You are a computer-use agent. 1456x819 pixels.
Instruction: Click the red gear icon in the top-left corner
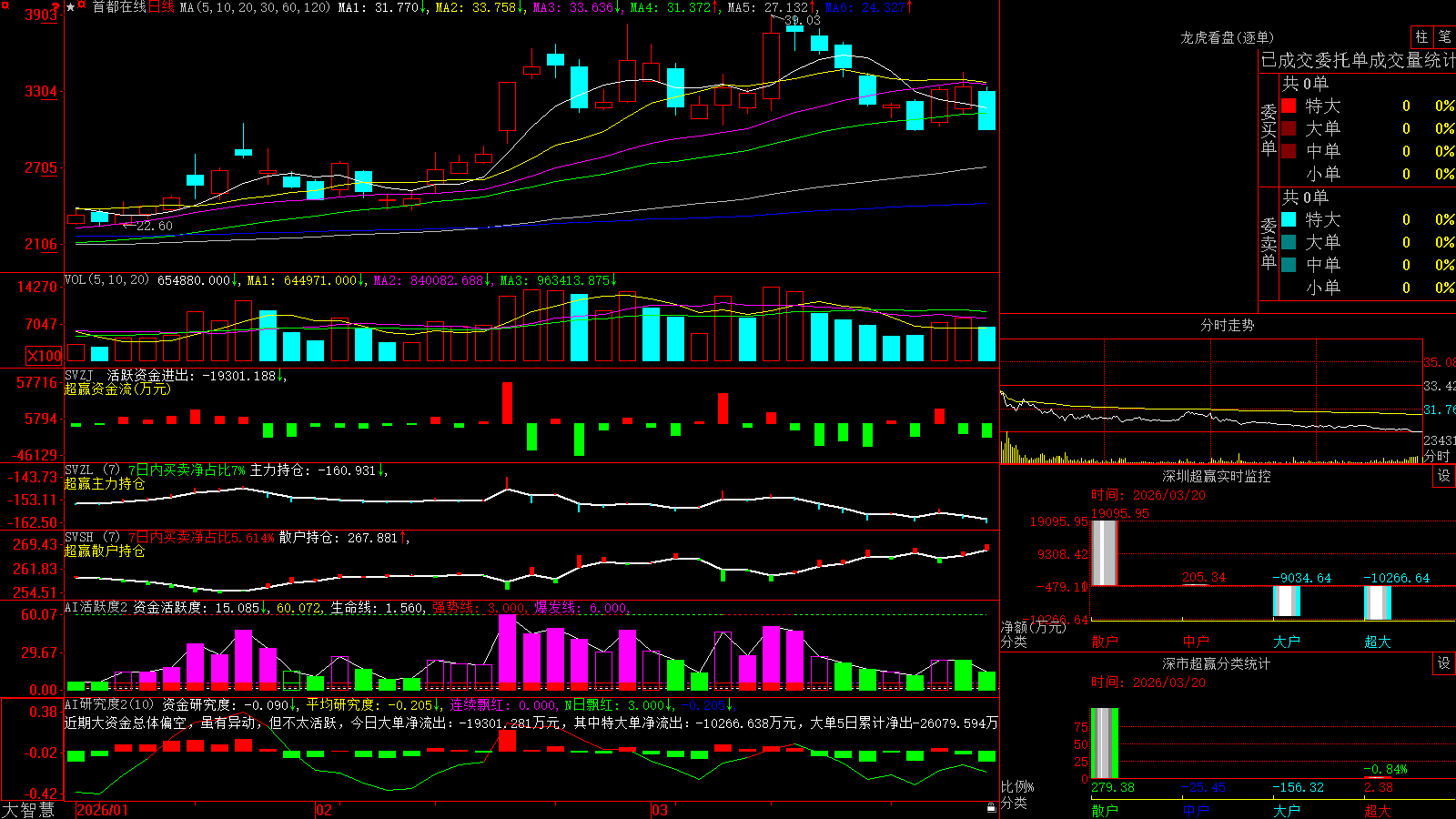click(x=5, y=5)
